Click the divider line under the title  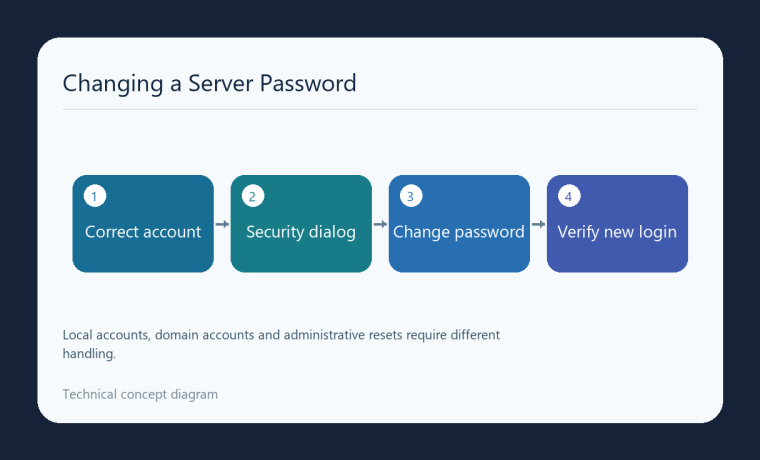[x=380, y=110]
